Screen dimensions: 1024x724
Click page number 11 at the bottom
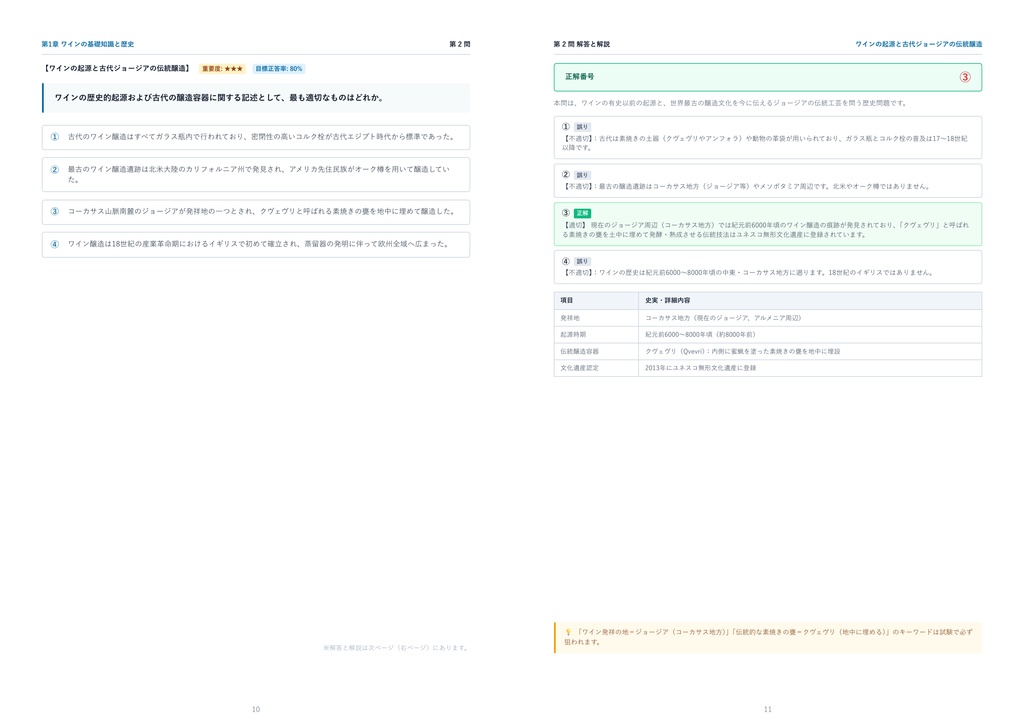767,709
